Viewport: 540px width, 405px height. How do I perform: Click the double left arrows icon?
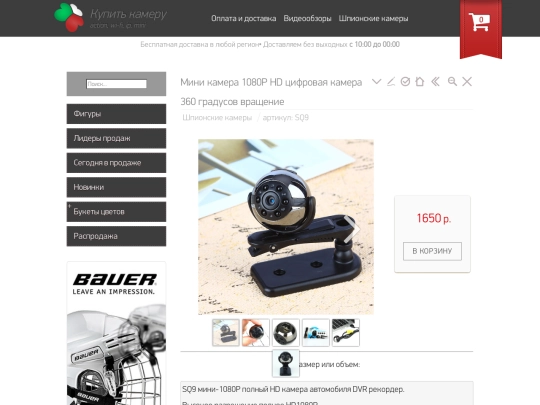[x=435, y=82]
